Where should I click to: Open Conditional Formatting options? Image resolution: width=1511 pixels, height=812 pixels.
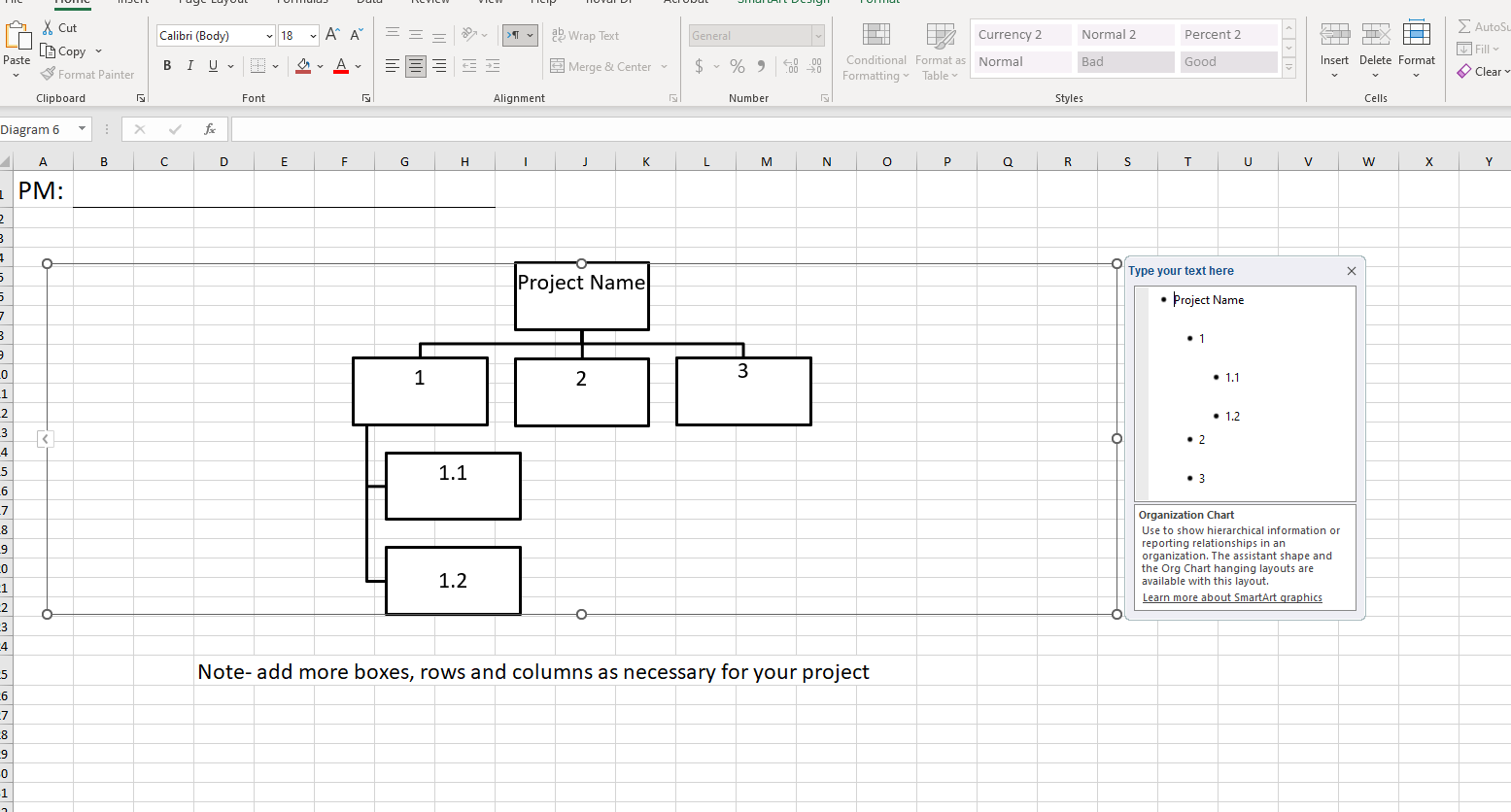tap(875, 51)
